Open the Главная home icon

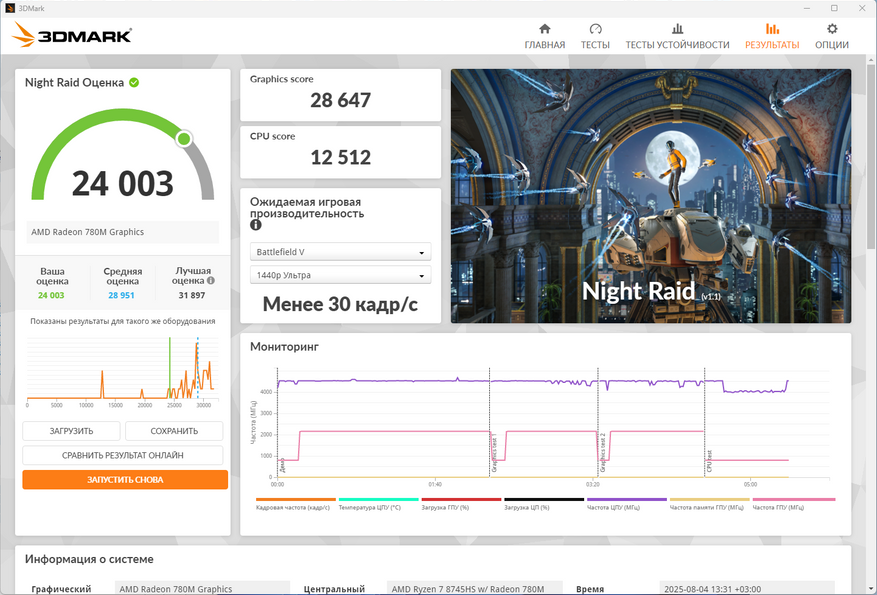(544, 30)
